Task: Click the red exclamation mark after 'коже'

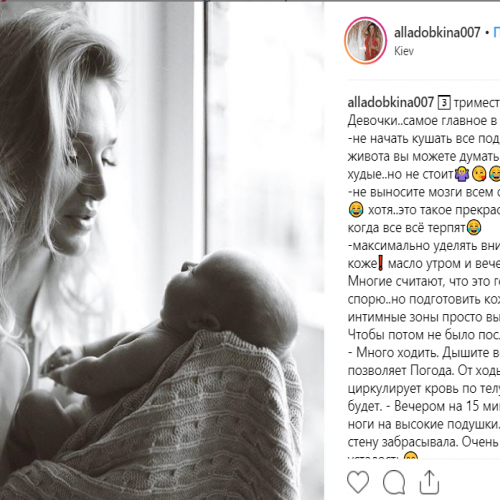Action: click(381, 263)
